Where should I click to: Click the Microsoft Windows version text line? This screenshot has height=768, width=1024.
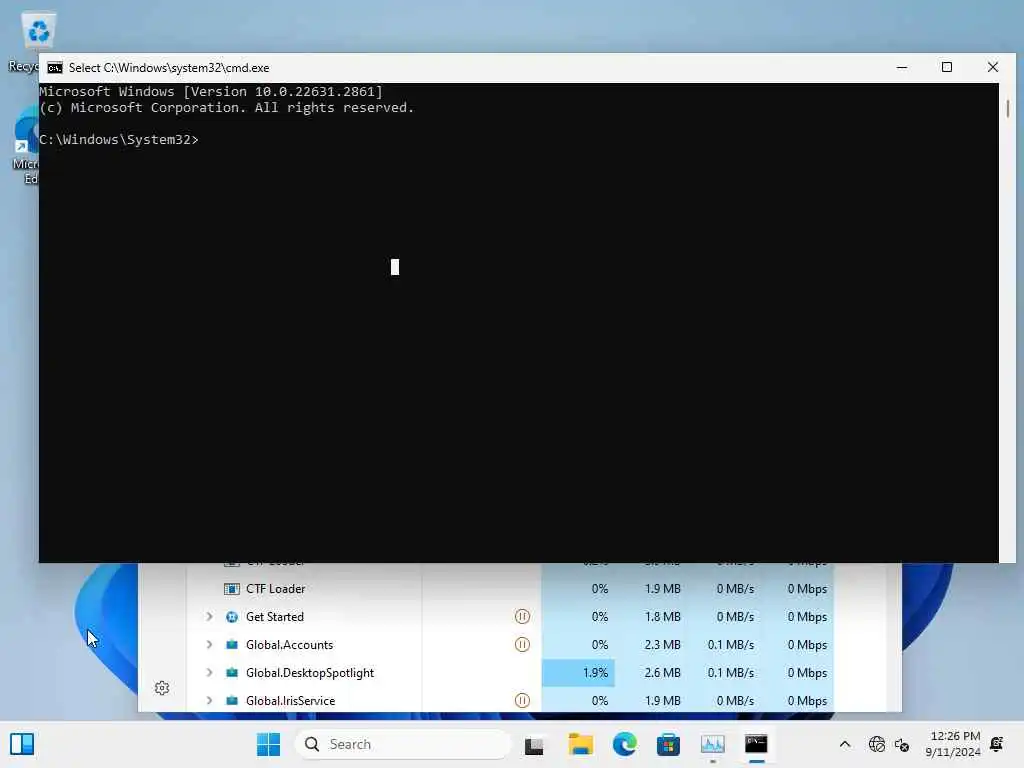211,91
